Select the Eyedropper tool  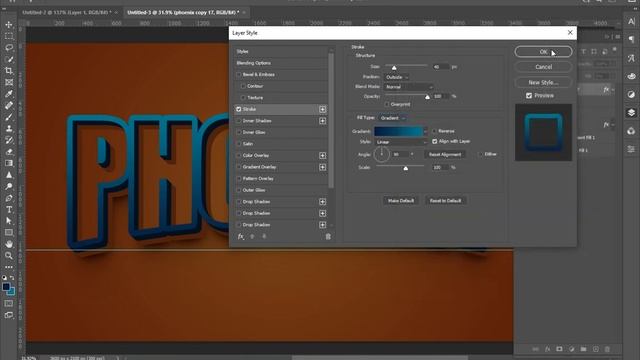click(x=9, y=94)
